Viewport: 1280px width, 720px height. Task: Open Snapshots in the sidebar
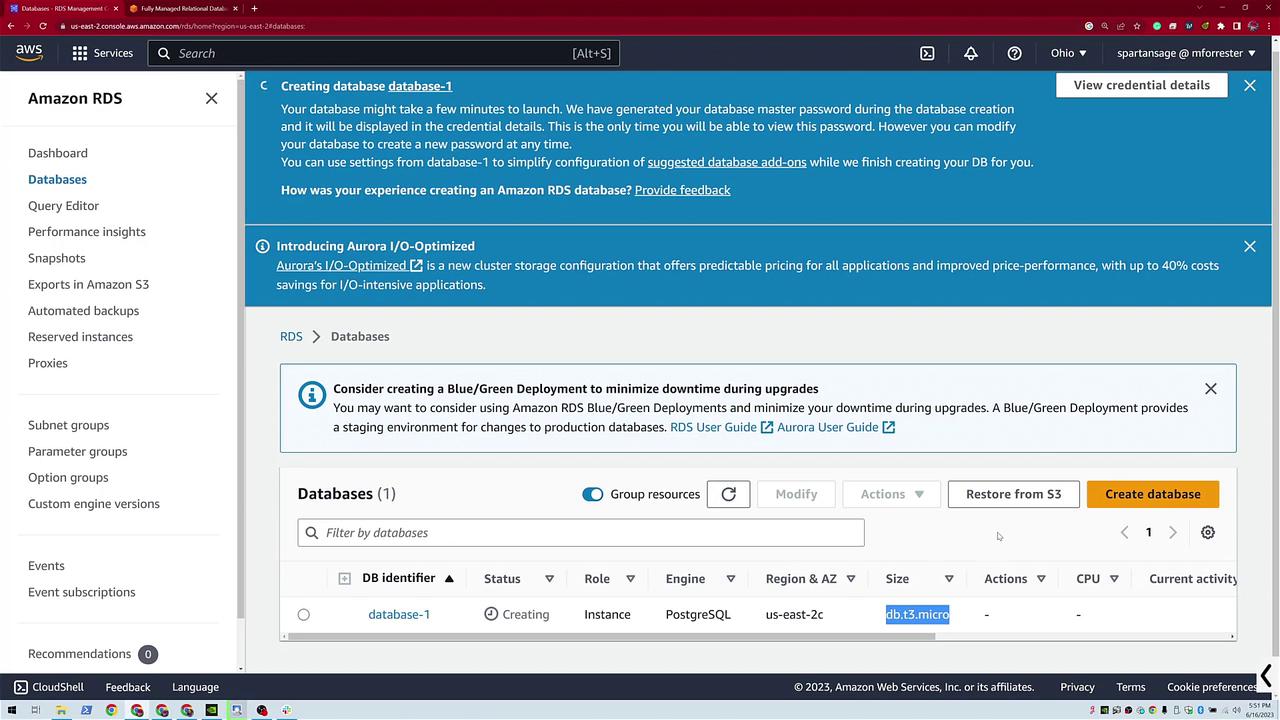(x=57, y=258)
